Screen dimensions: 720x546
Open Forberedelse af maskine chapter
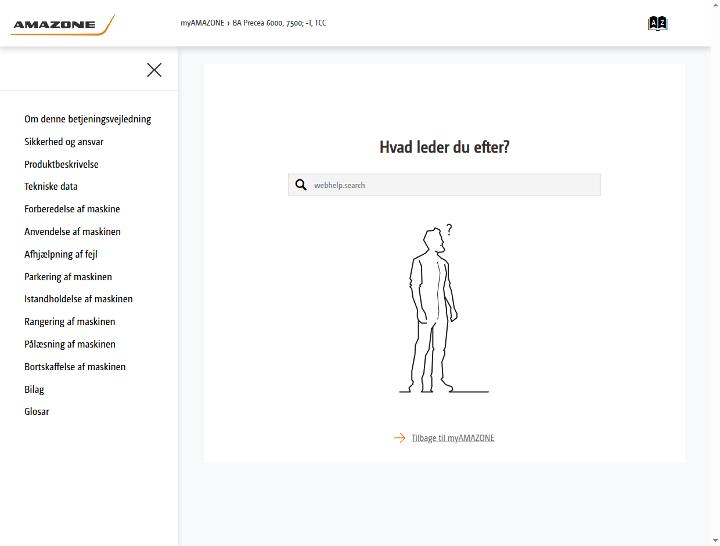click(72, 209)
